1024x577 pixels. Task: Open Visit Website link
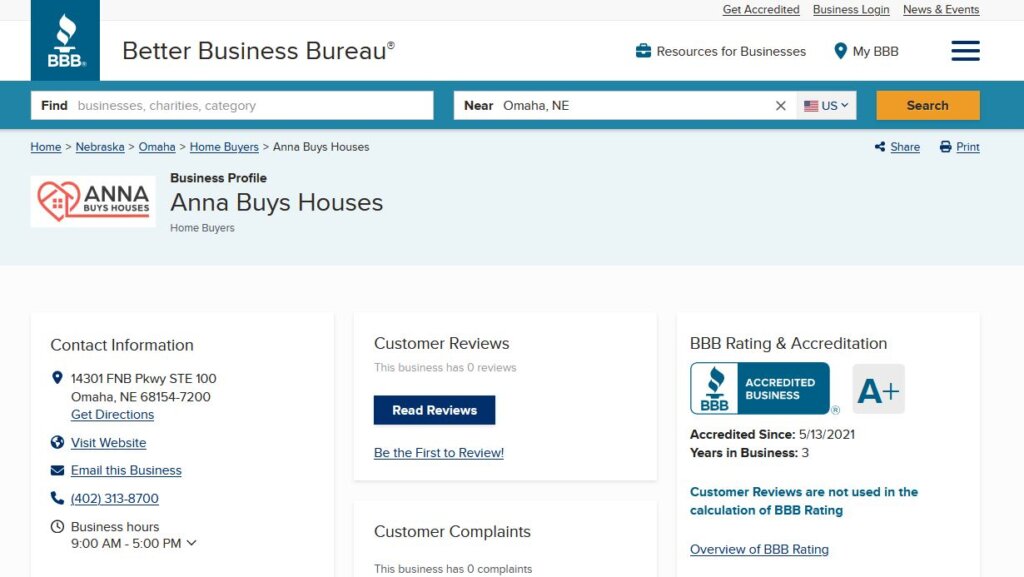108,443
